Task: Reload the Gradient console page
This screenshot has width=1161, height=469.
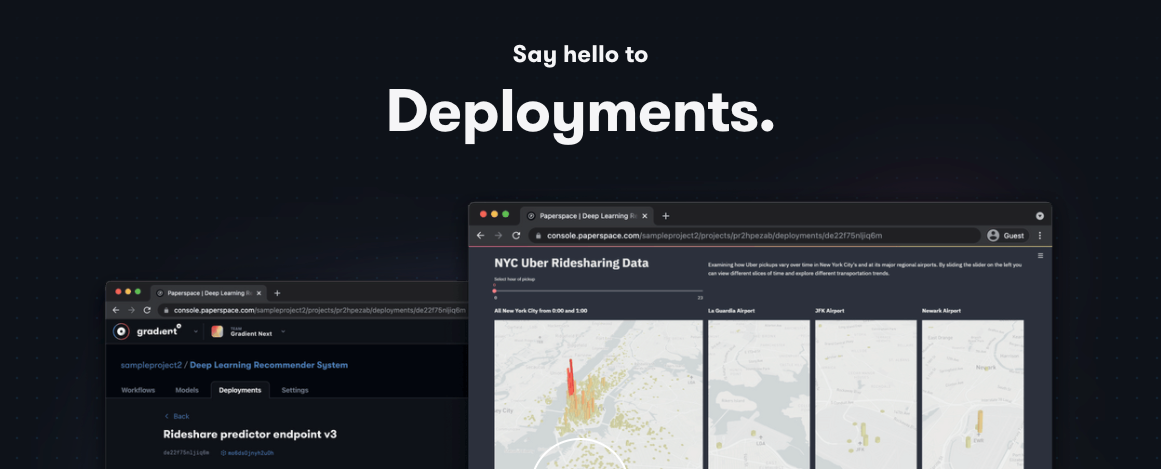Action: tap(147, 310)
